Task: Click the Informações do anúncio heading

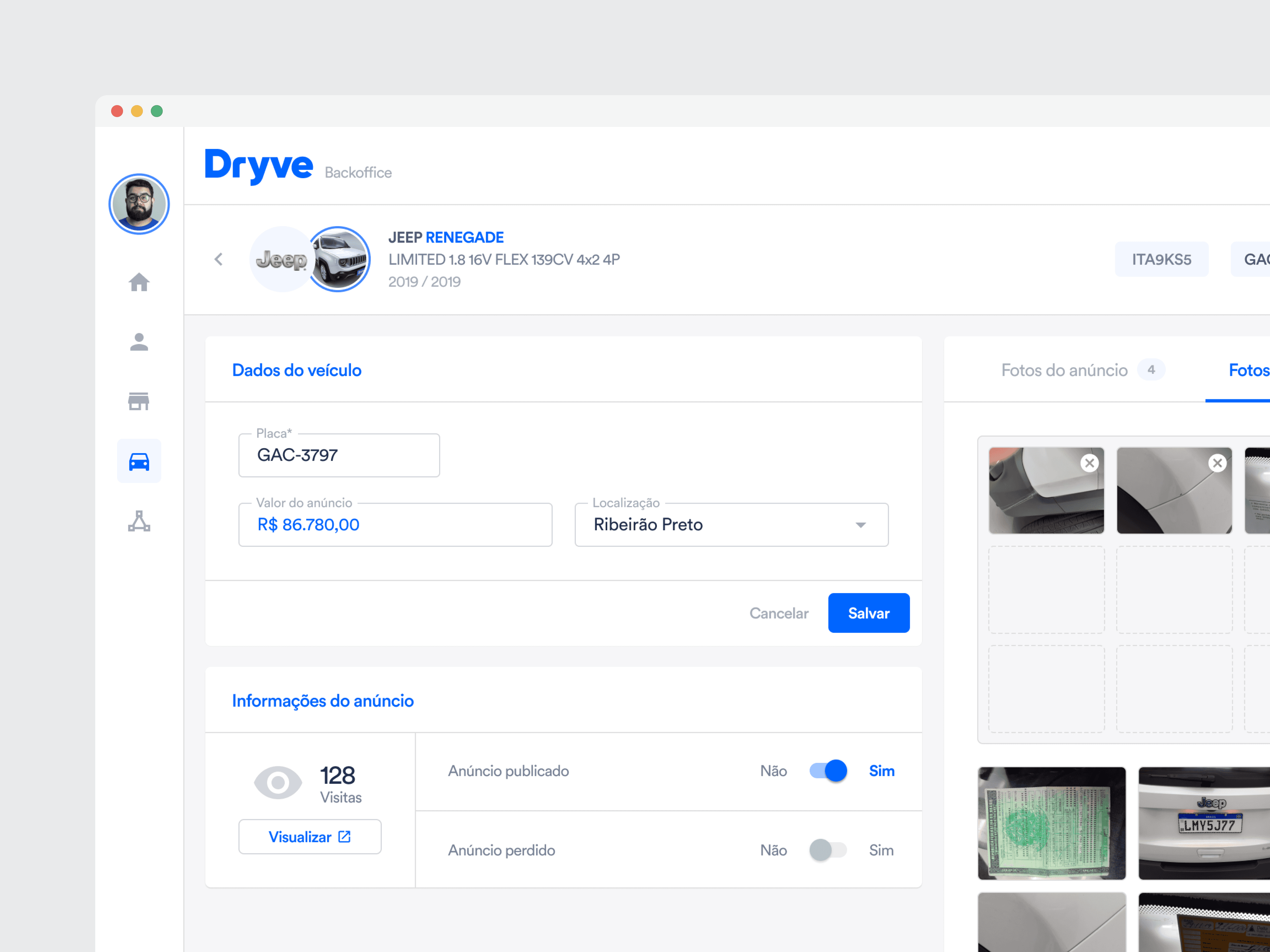Action: [x=323, y=701]
